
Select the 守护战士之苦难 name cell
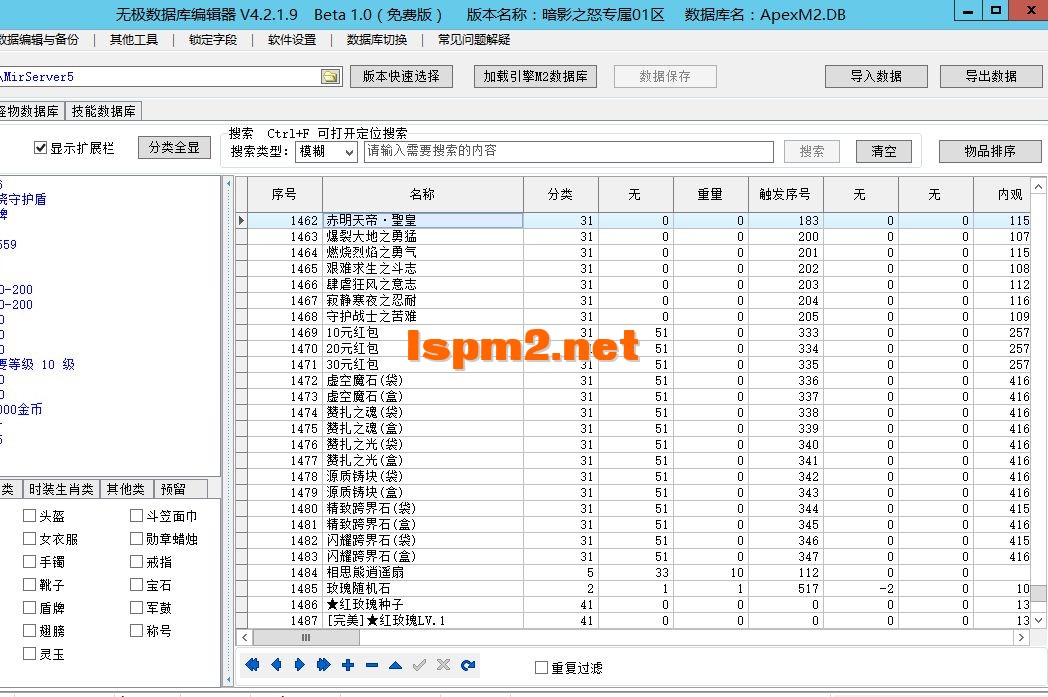(x=422, y=316)
